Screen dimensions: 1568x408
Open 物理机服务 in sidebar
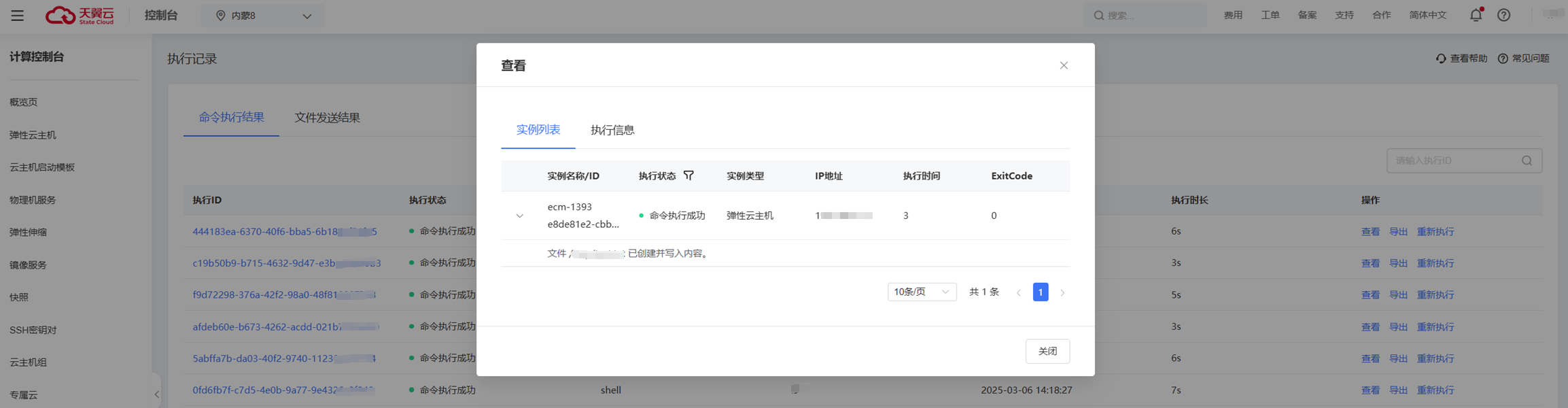pyautogui.click(x=33, y=200)
